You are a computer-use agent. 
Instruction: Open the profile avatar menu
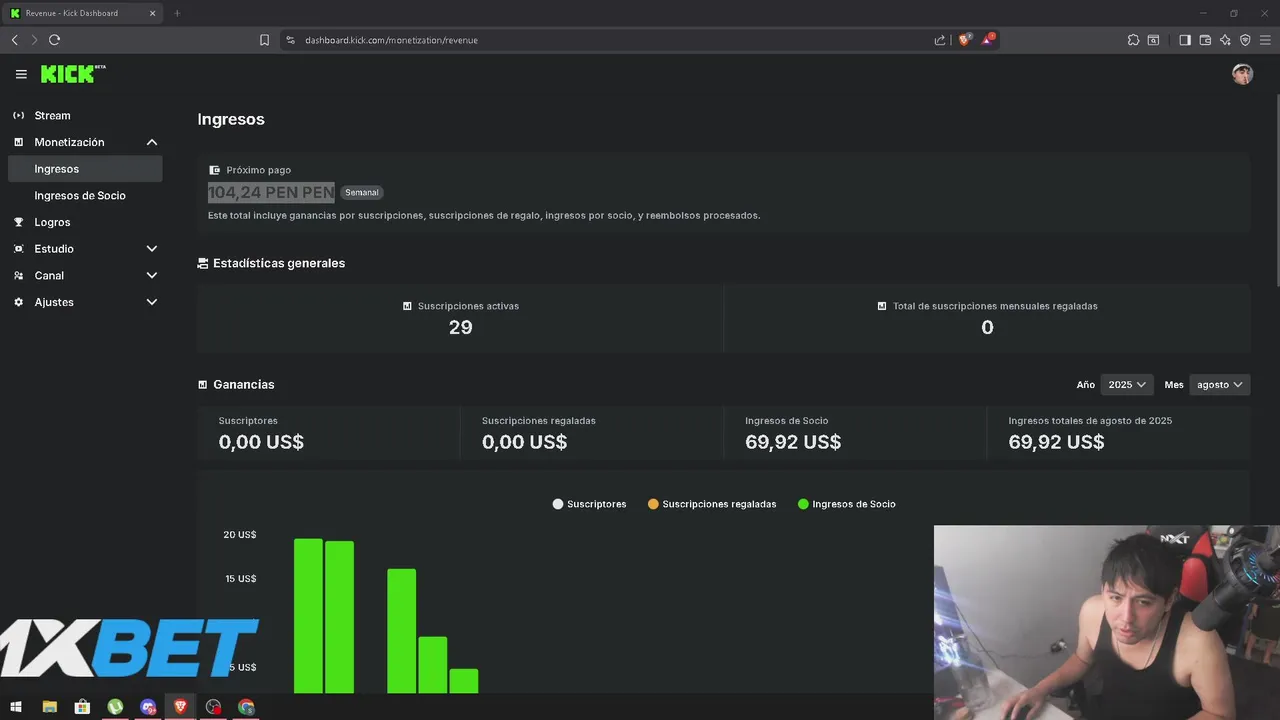tap(1242, 74)
